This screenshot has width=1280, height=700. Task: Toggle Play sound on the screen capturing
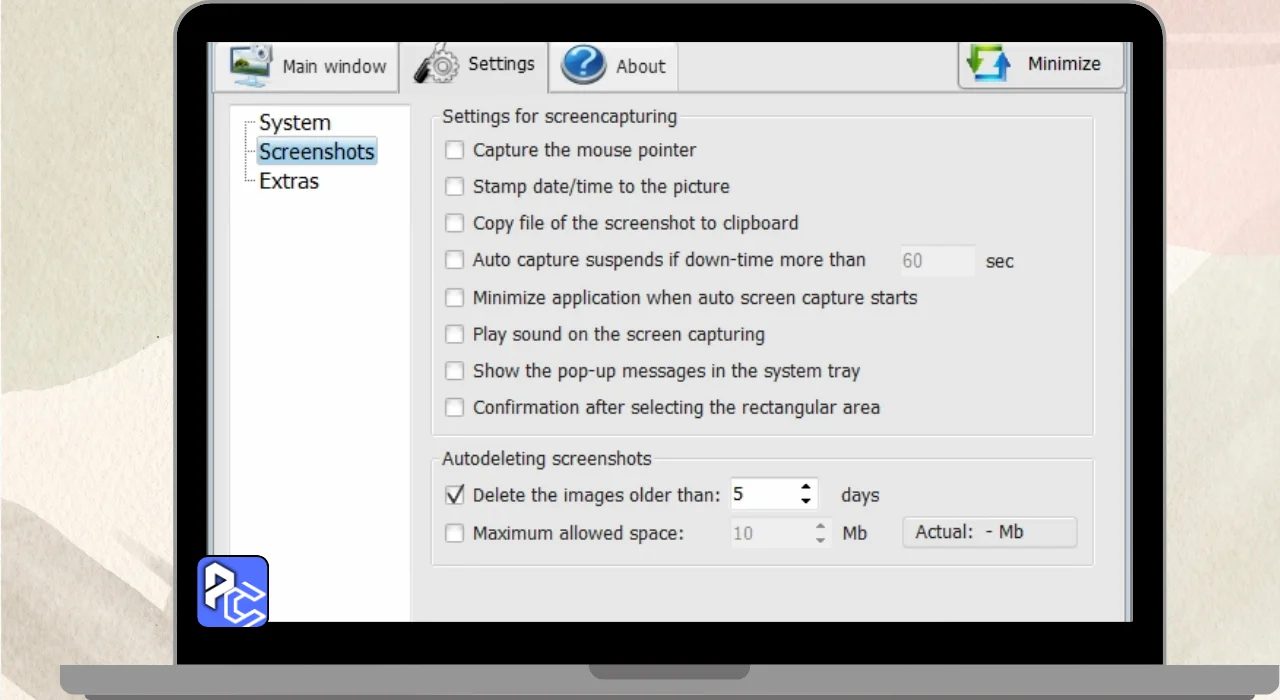455,334
